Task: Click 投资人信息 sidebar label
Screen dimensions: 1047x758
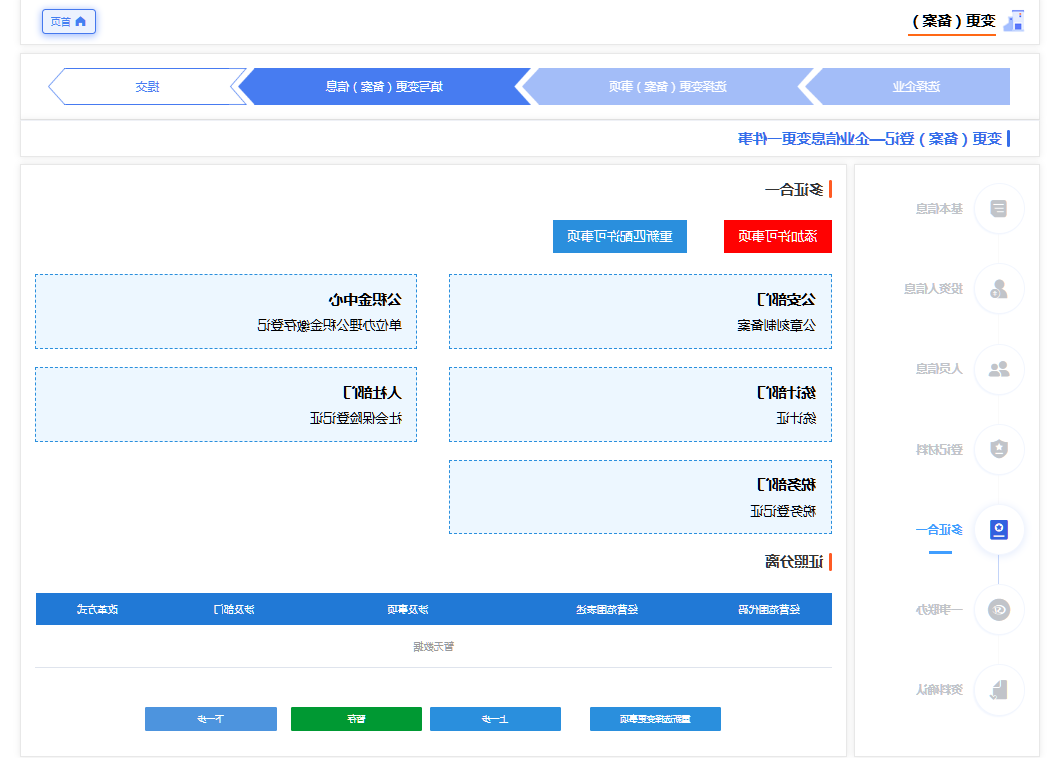Action: pos(933,289)
